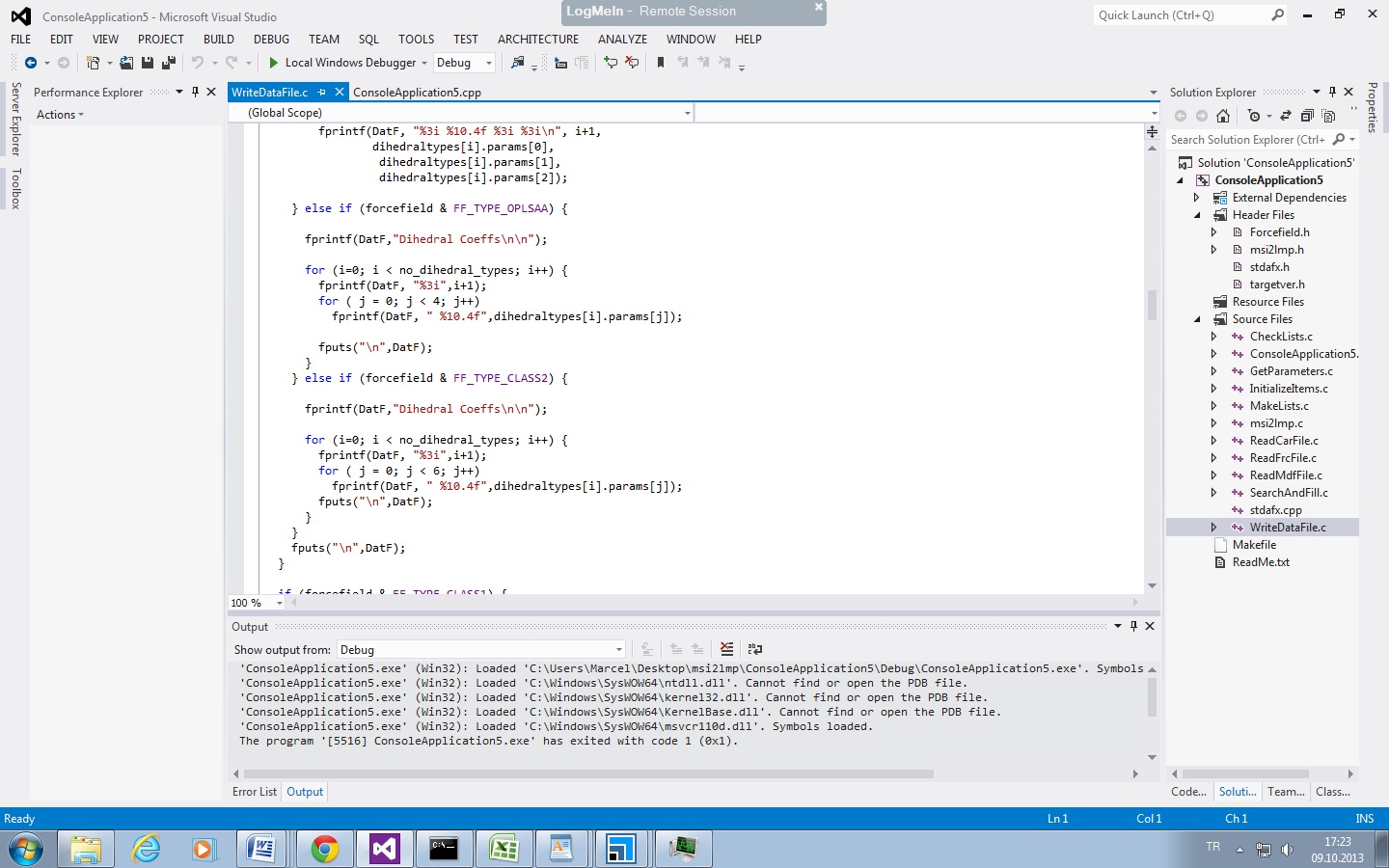Open the Toolbox side tab

pos(15,188)
